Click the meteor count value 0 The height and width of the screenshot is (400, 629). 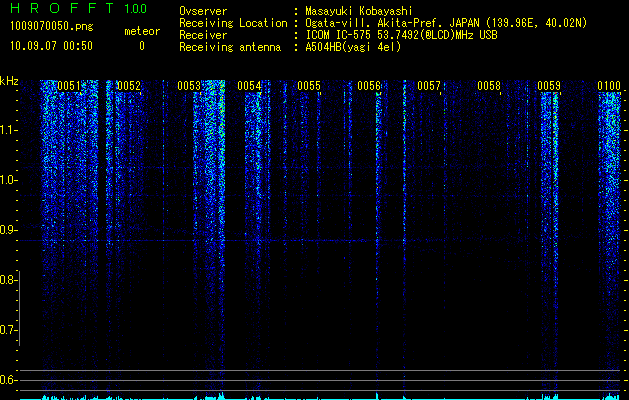click(x=142, y=46)
